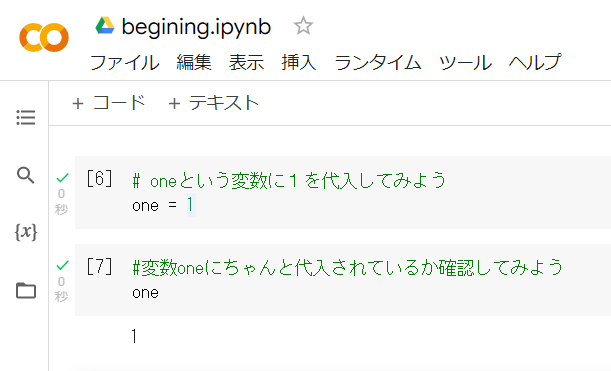
Task: Add a code cell with + コード
Action: click(109, 103)
